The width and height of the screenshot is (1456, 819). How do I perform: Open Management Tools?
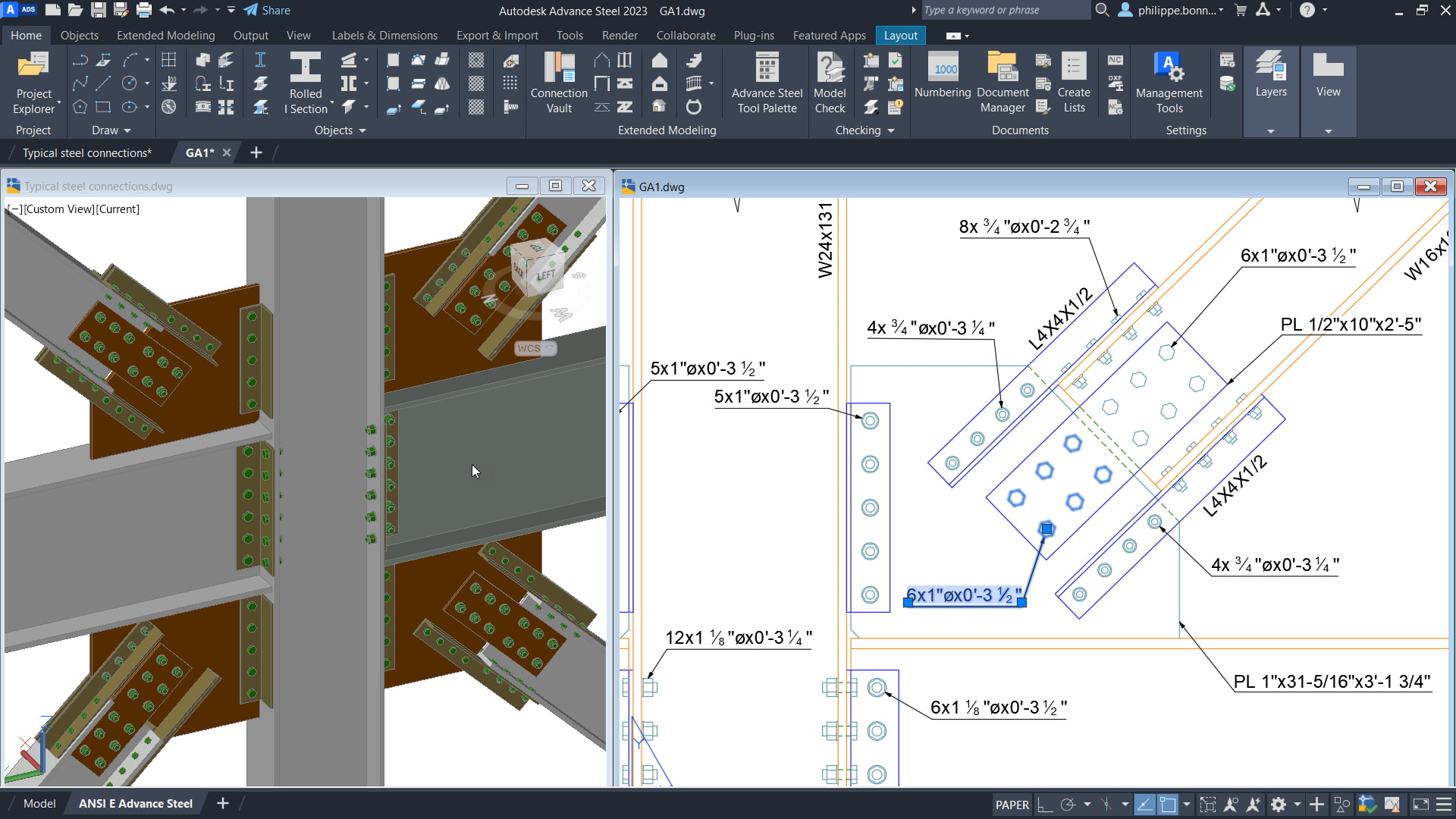point(1169,82)
